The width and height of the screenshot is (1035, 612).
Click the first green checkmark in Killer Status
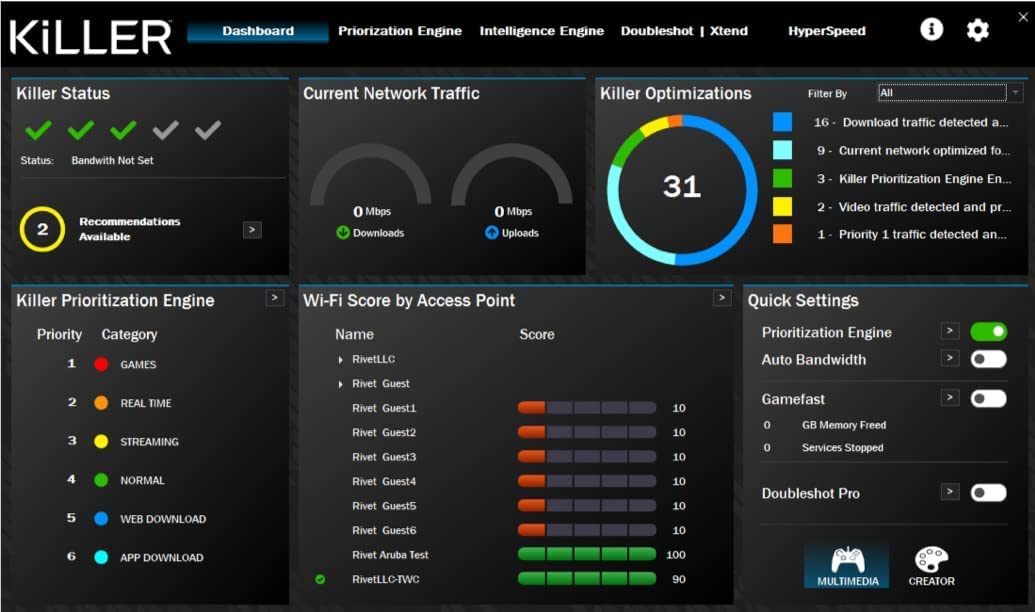(37, 130)
